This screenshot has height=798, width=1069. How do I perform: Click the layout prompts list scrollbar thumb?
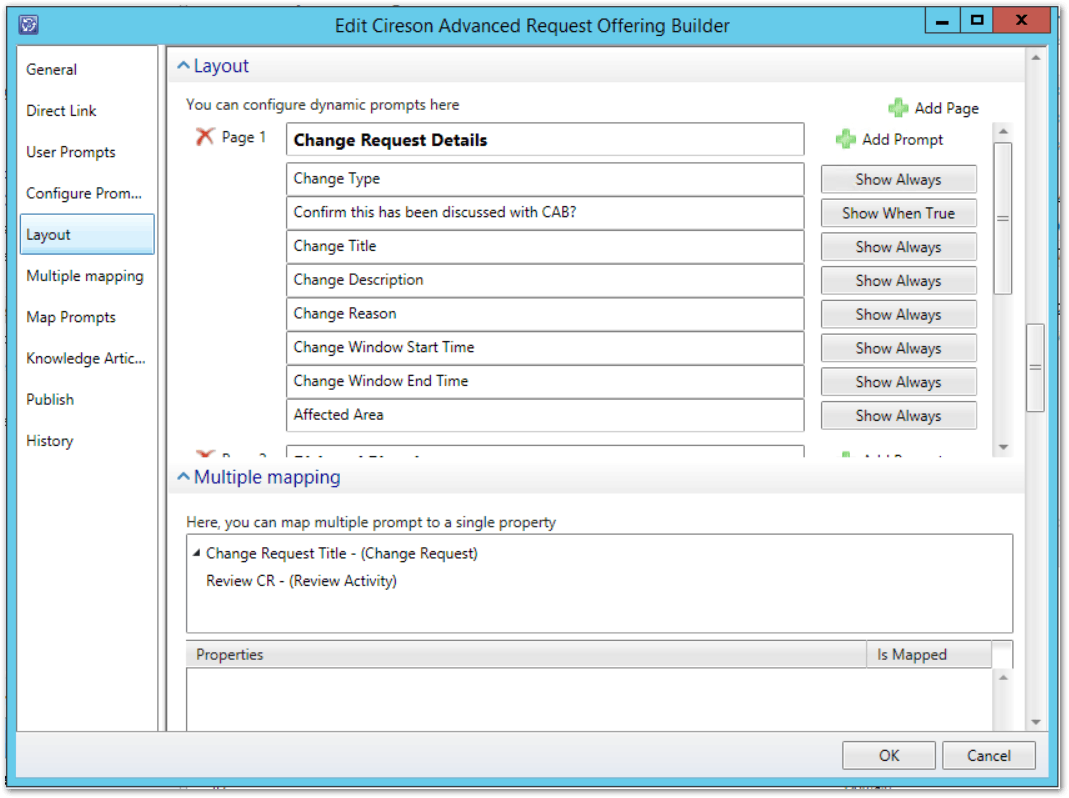point(1002,218)
